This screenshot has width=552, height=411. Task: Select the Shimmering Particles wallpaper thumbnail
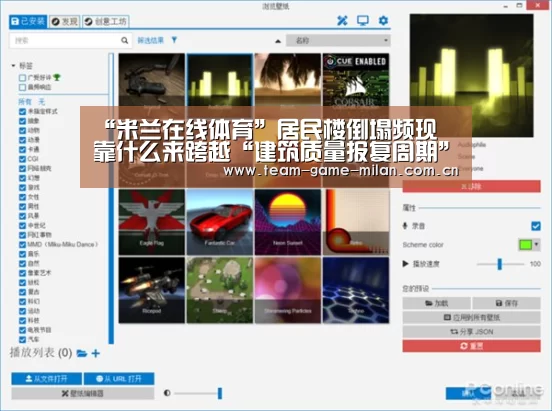(x=288, y=290)
